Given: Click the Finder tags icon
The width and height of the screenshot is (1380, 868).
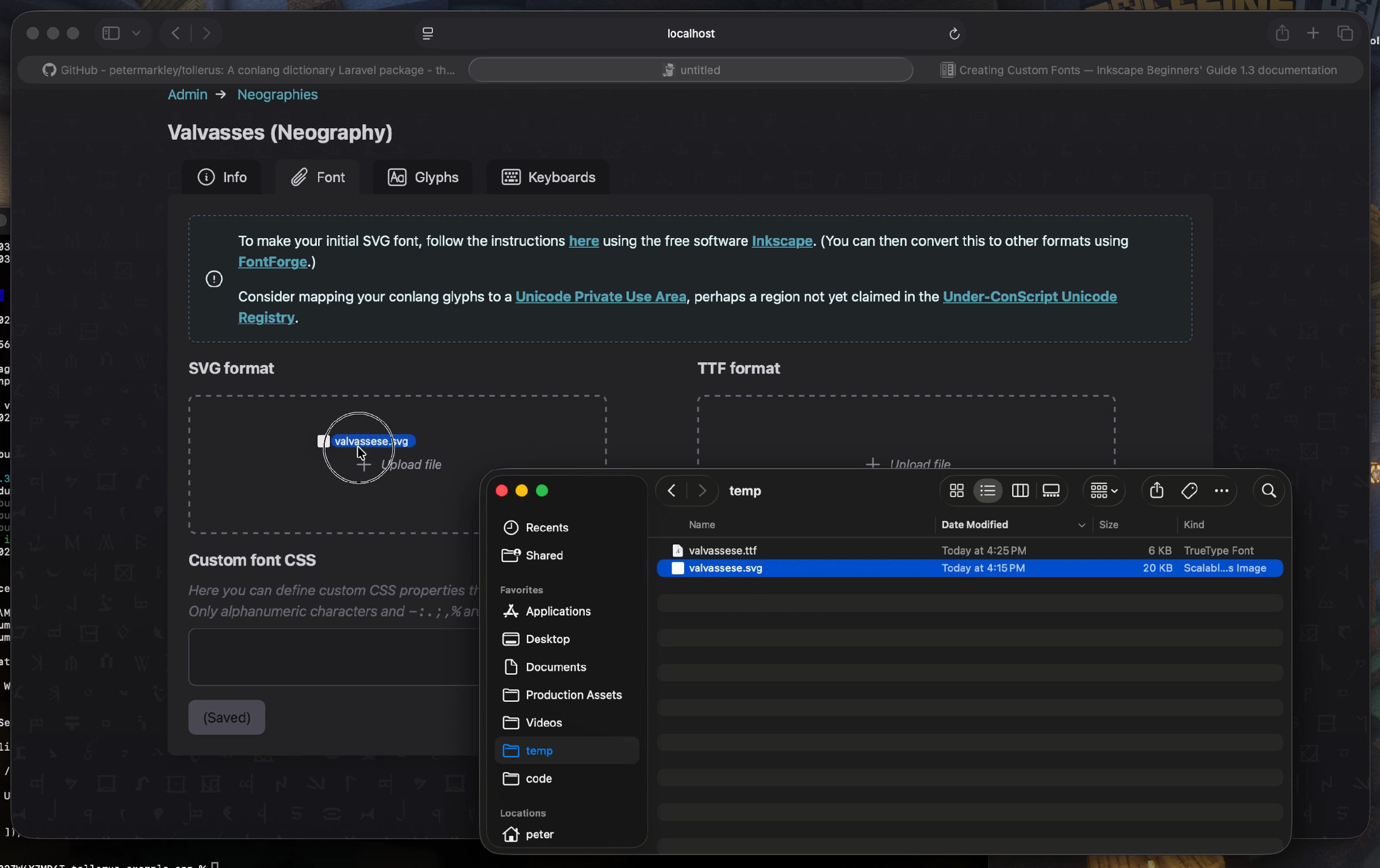Looking at the screenshot, I should (x=1189, y=490).
